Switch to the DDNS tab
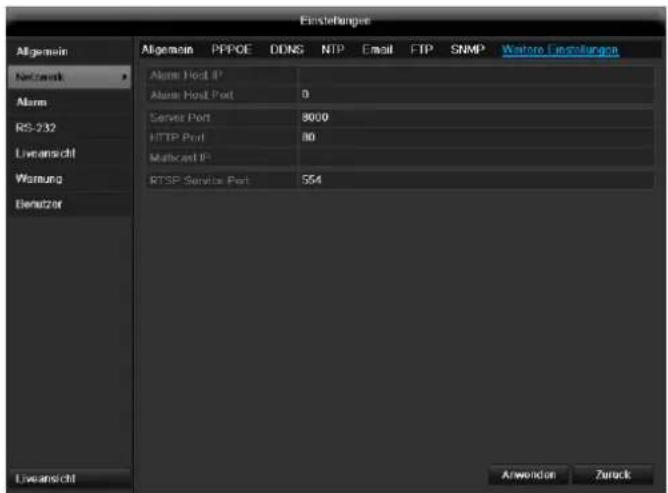This screenshot has width=668, height=493. [x=287, y=50]
